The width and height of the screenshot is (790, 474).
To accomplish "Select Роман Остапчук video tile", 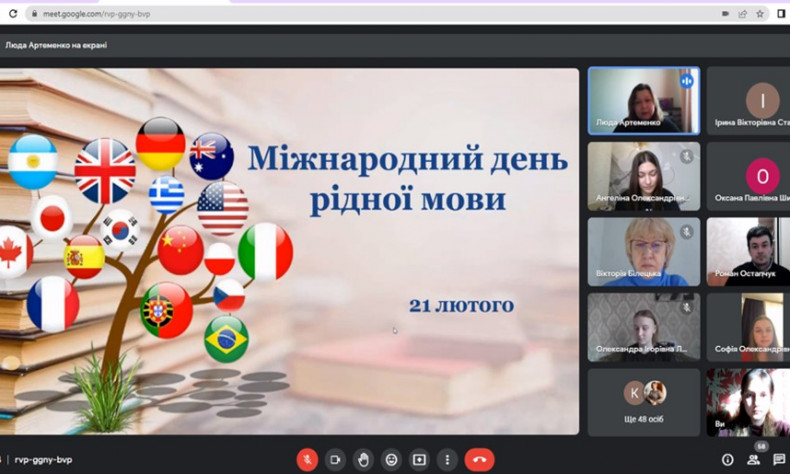I will pos(748,252).
